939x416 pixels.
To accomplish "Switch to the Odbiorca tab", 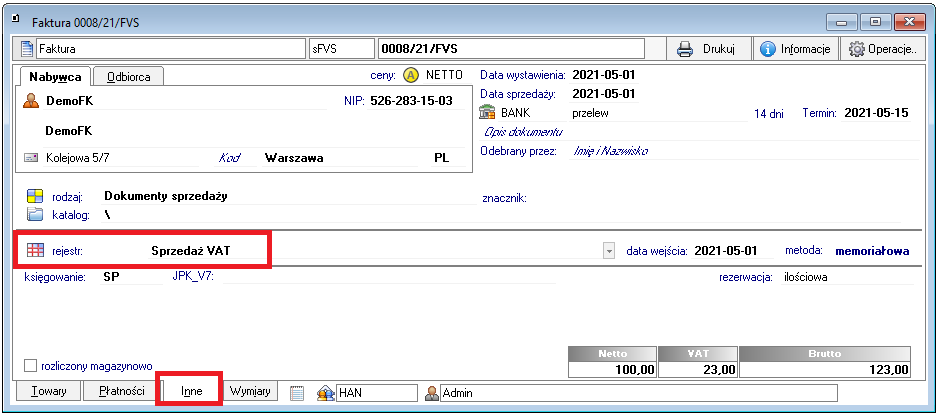I will pos(129,76).
